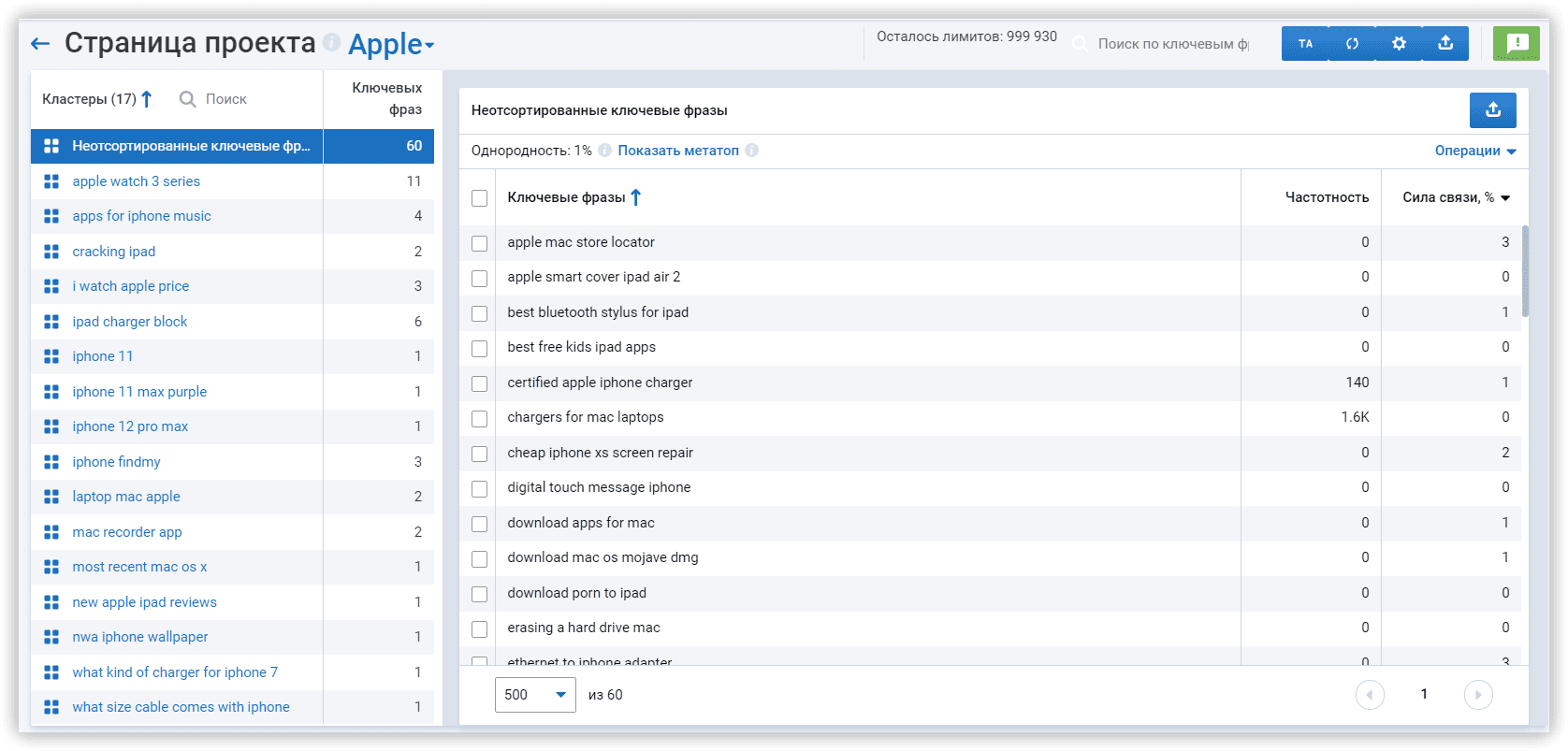
Task: Check the box for cheap iphone xs screen repair
Action: click(480, 454)
